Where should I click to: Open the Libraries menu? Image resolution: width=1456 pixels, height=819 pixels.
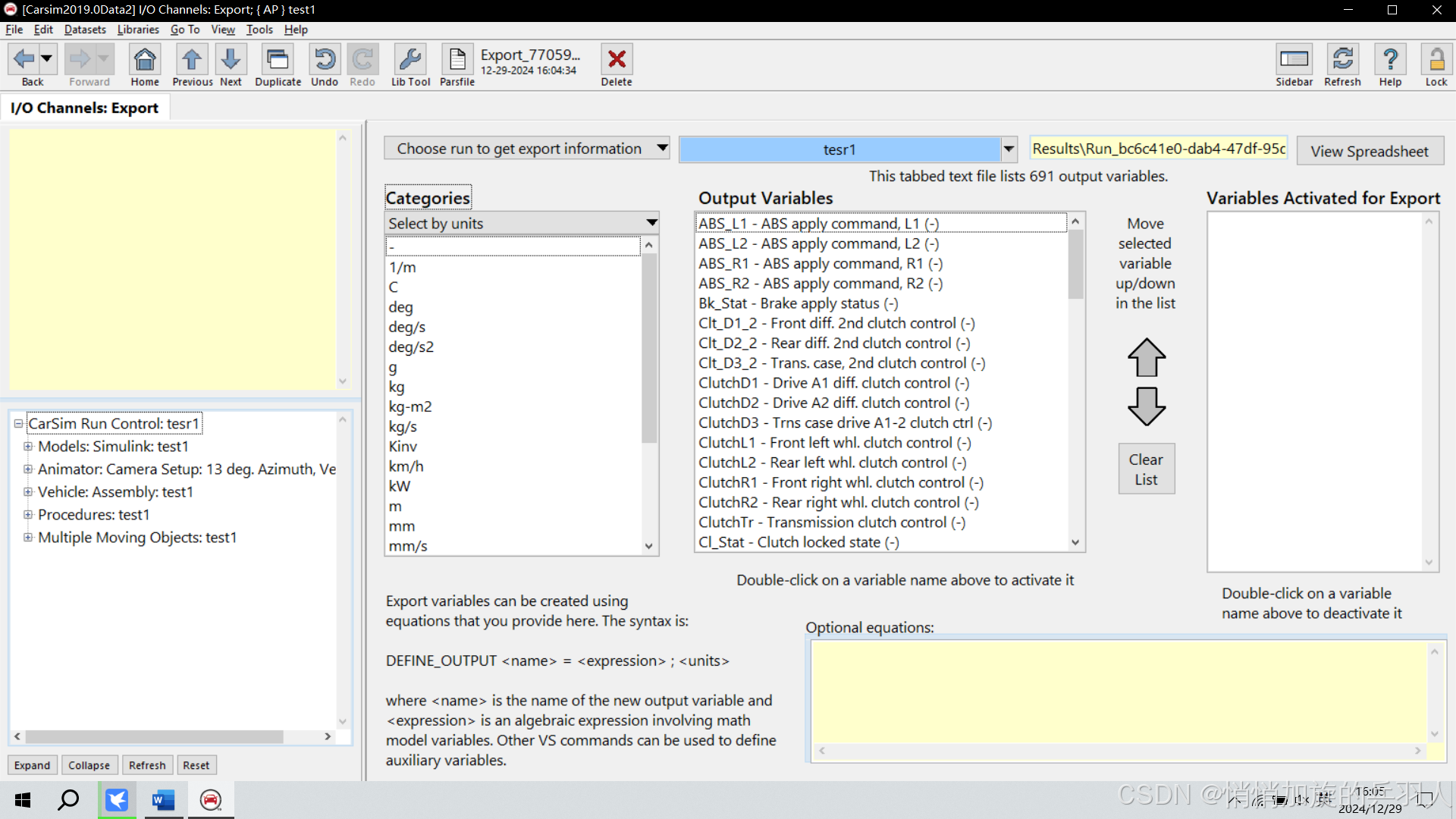138,30
